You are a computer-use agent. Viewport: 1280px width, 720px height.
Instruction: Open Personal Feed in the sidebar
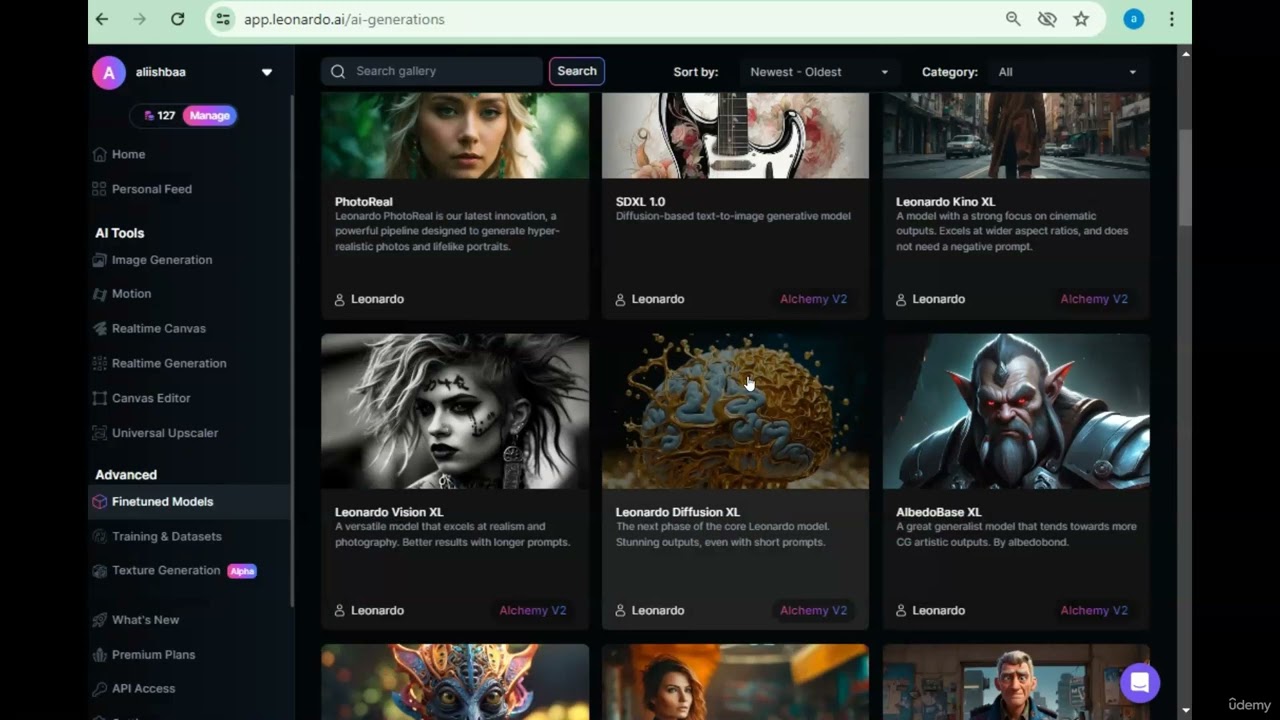[x=152, y=189]
